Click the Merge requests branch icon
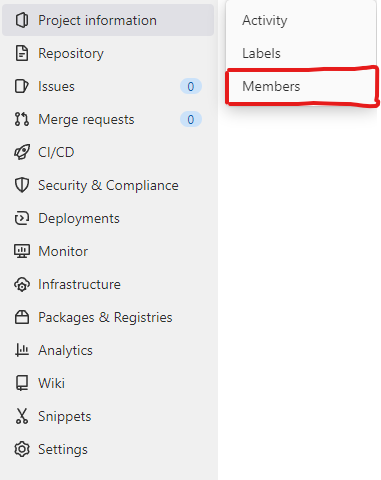381x480 pixels. (x=22, y=119)
